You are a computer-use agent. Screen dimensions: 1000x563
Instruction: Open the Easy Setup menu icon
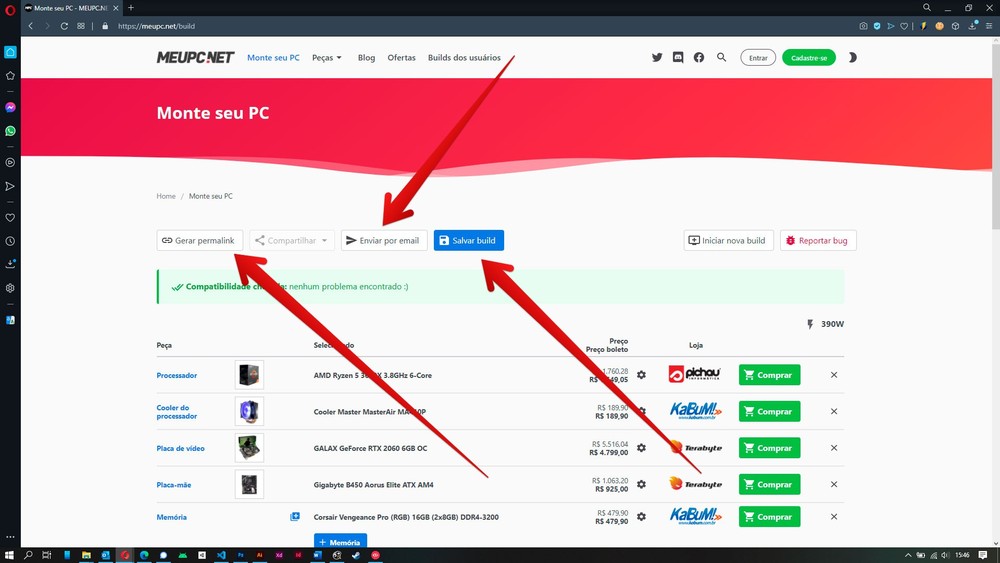989,26
